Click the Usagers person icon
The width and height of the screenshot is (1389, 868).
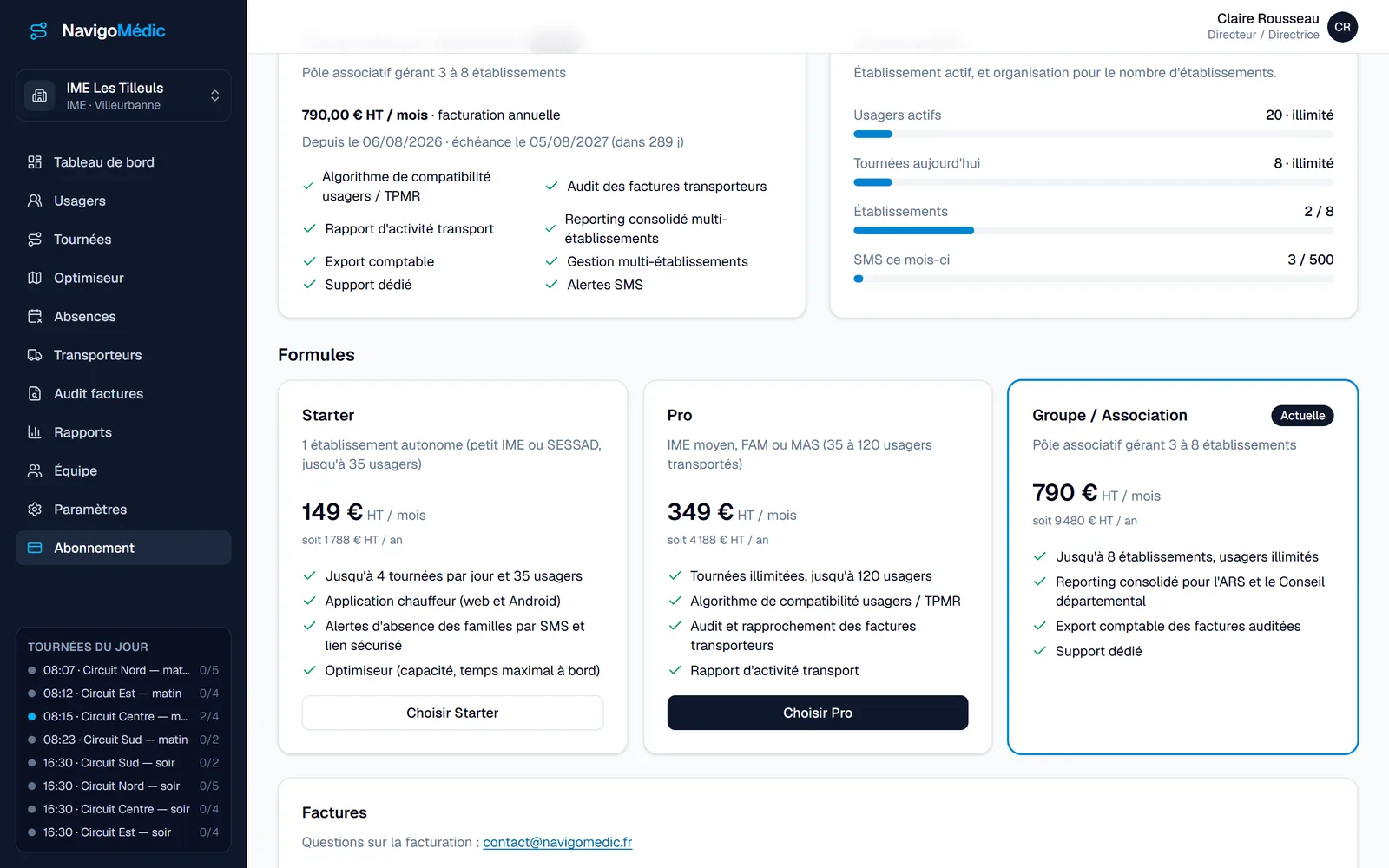[35, 201]
